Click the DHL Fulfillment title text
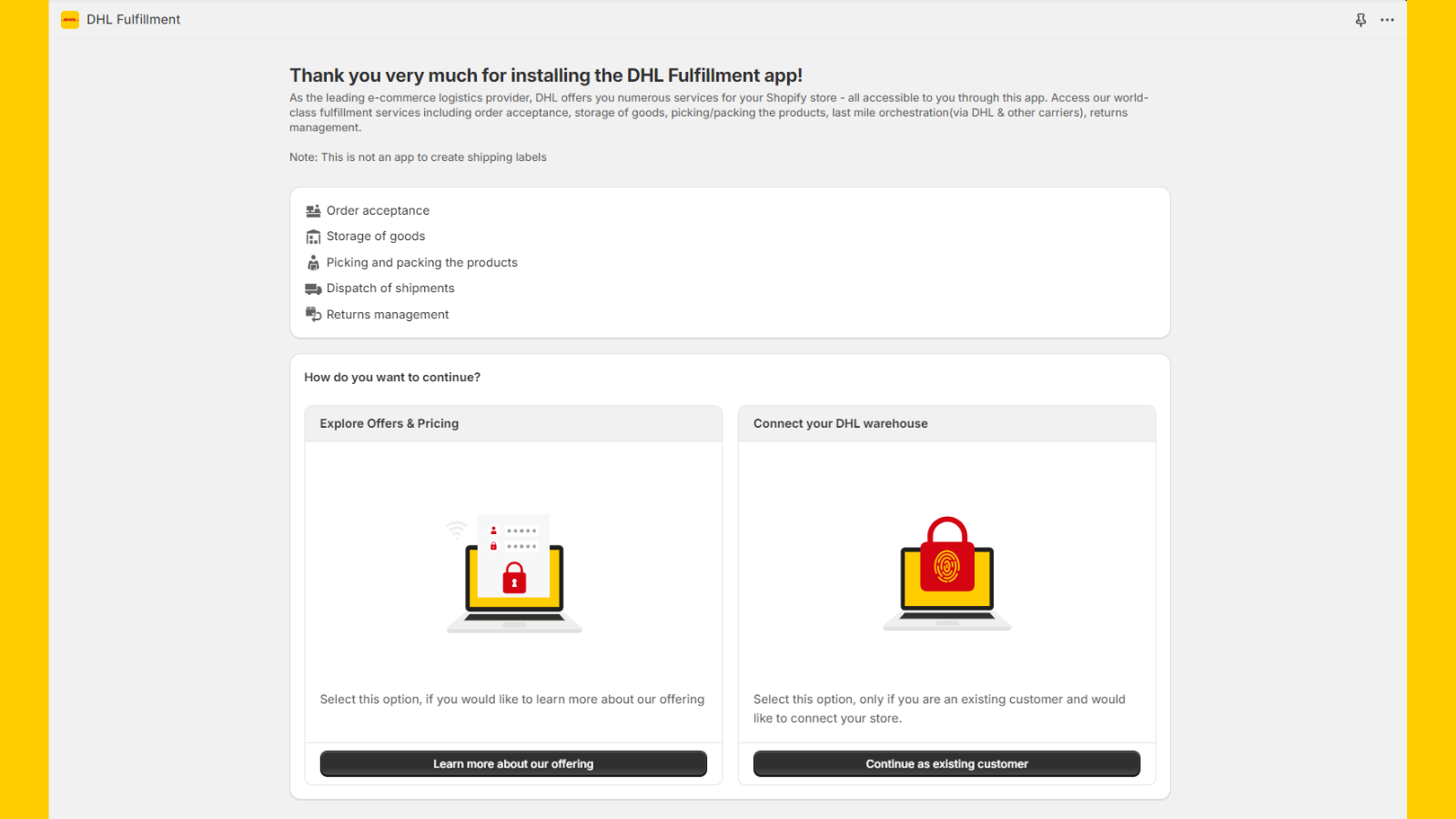This screenshot has height=819, width=1456. (132, 19)
